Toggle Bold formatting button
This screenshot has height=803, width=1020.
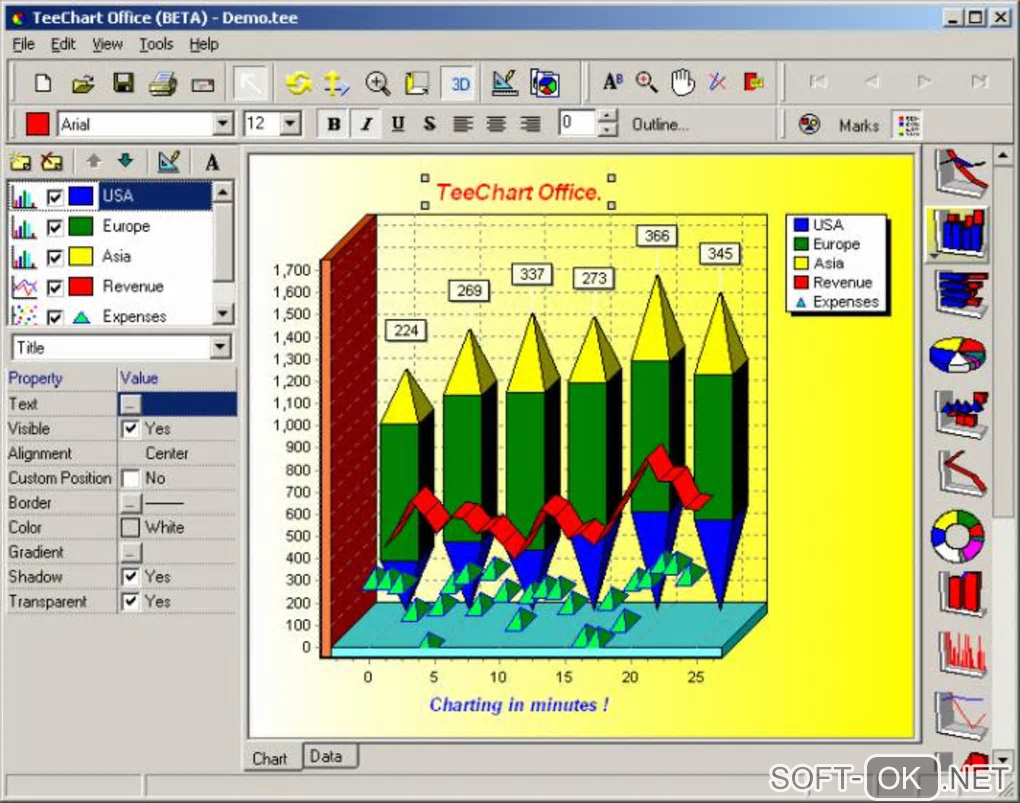tap(334, 124)
